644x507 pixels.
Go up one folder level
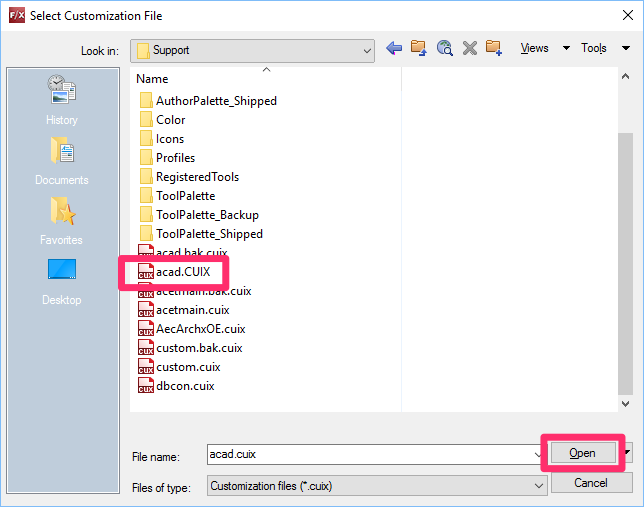point(419,48)
